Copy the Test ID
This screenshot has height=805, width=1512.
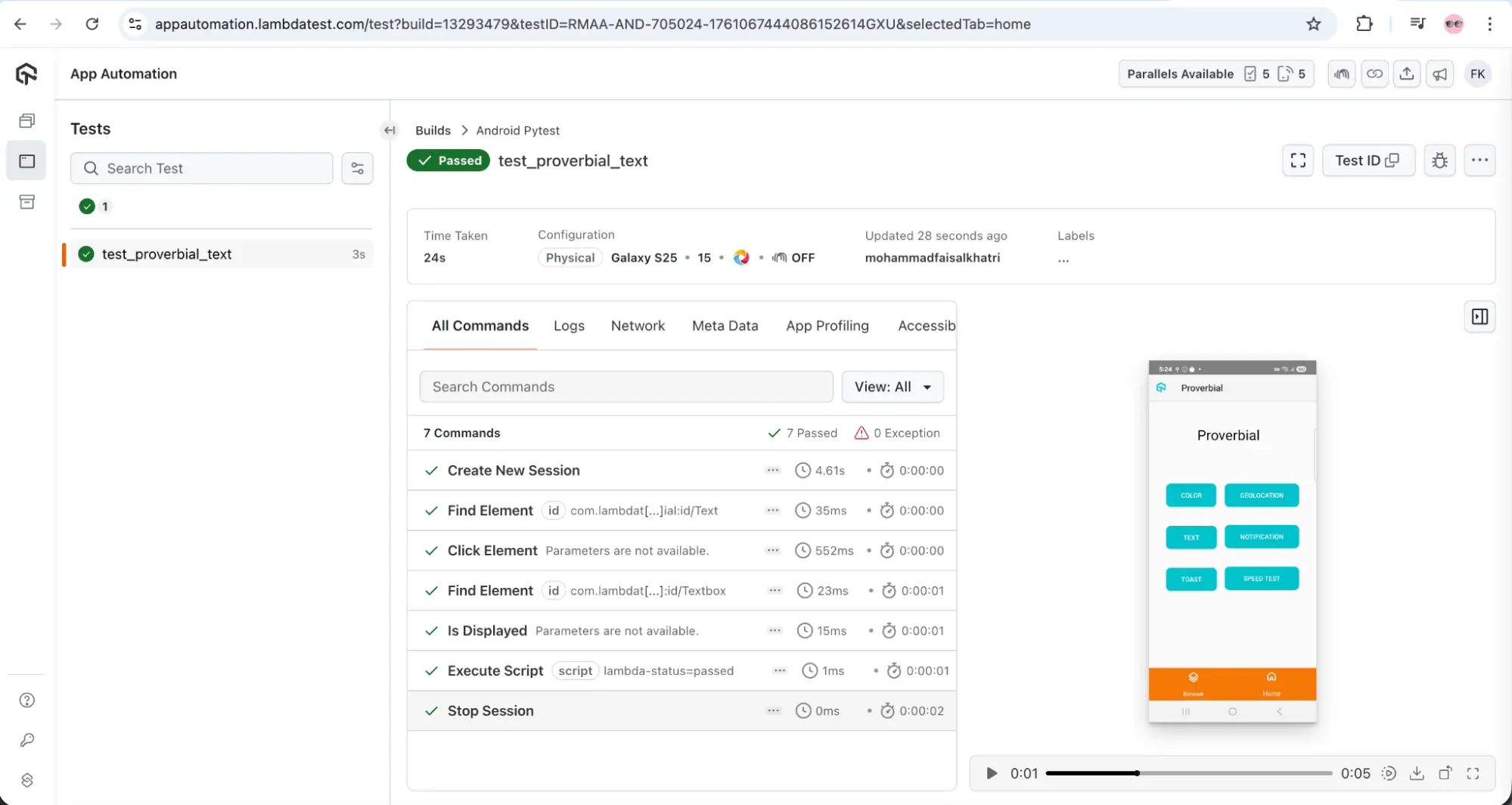coord(1394,160)
